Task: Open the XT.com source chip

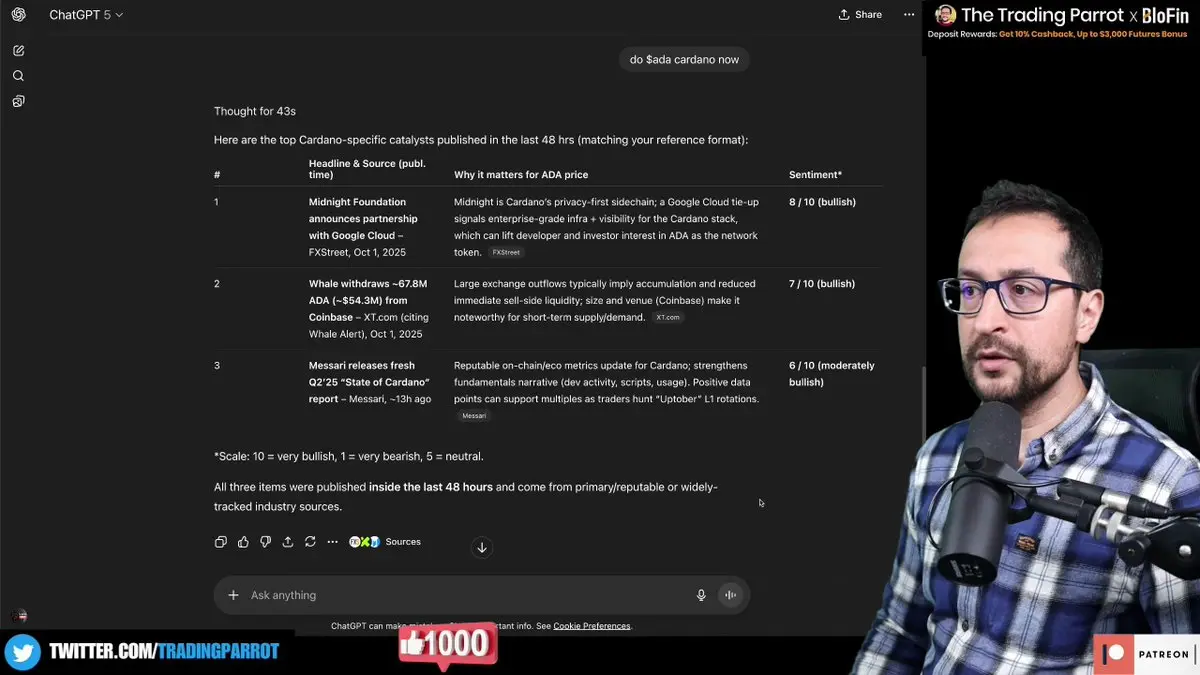Action: tap(668, 317)
